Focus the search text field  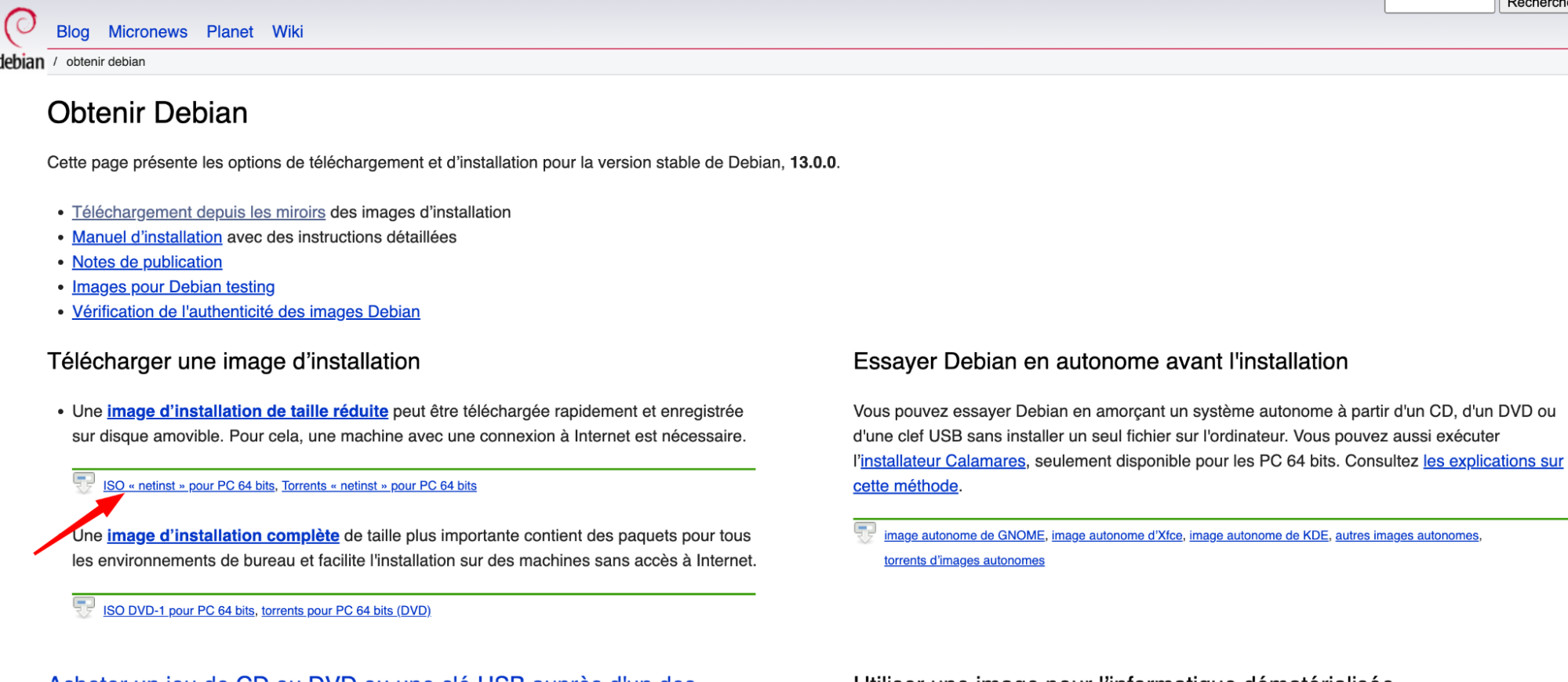pyautogui.click(x=1439, y=5)
